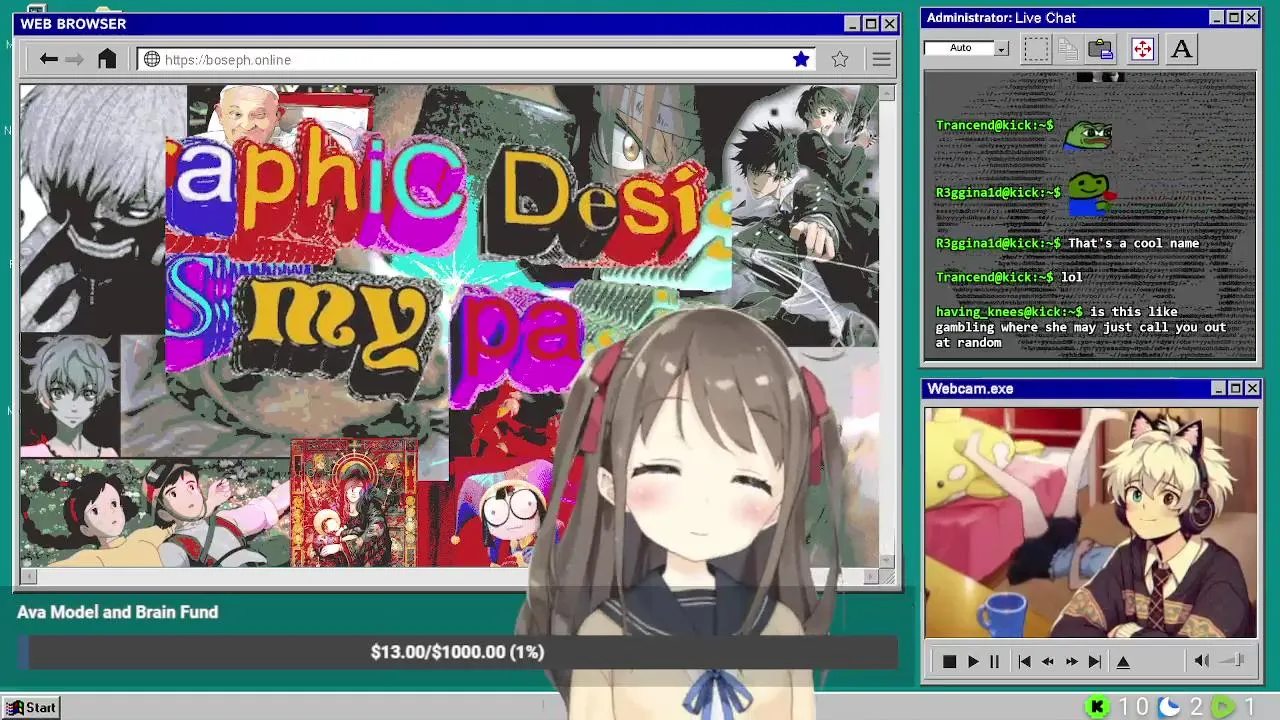Click the religious icon painting thumbnail

tap(354, 503)
